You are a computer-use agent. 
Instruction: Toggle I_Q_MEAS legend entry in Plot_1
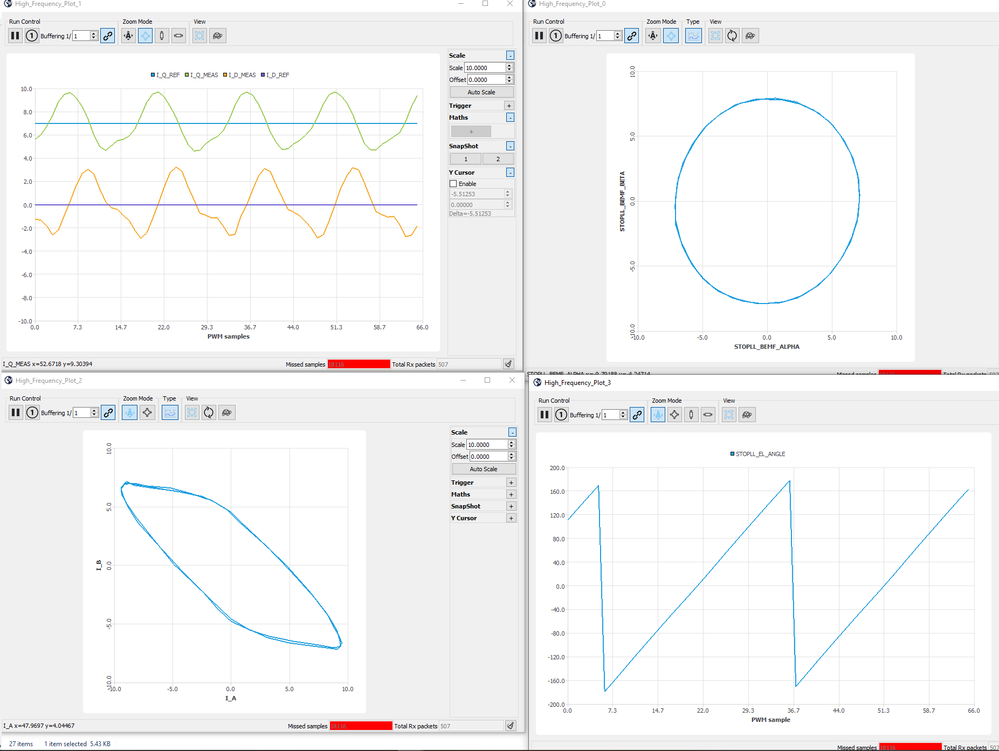pyautogui.click(x=202, y=75)
